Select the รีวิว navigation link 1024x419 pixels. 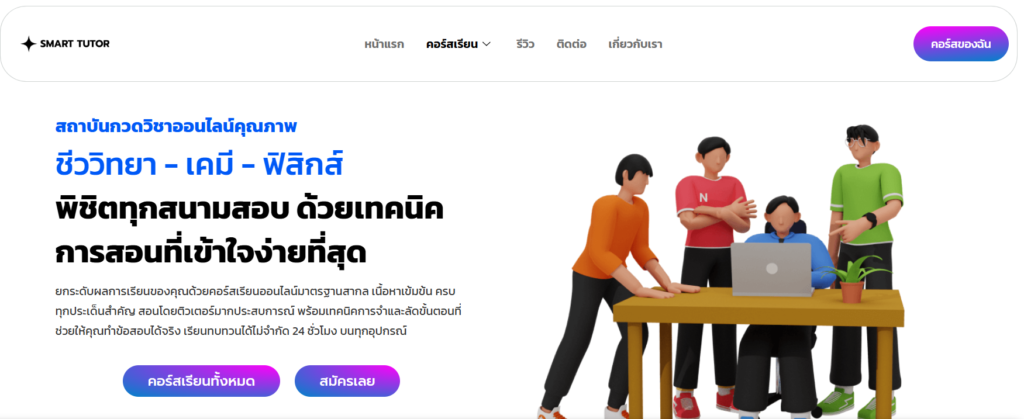(x=524, y=44)
